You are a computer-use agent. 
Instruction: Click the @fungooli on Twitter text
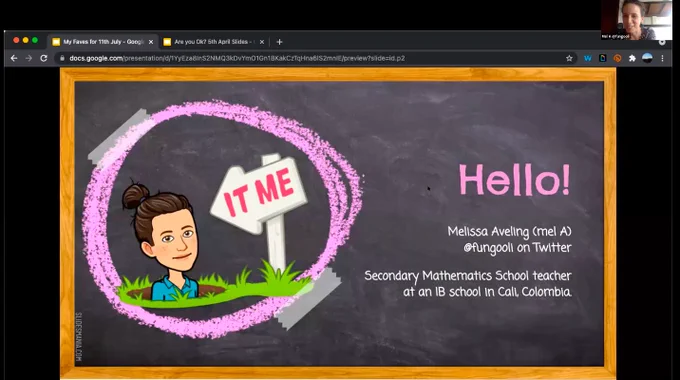517,248
